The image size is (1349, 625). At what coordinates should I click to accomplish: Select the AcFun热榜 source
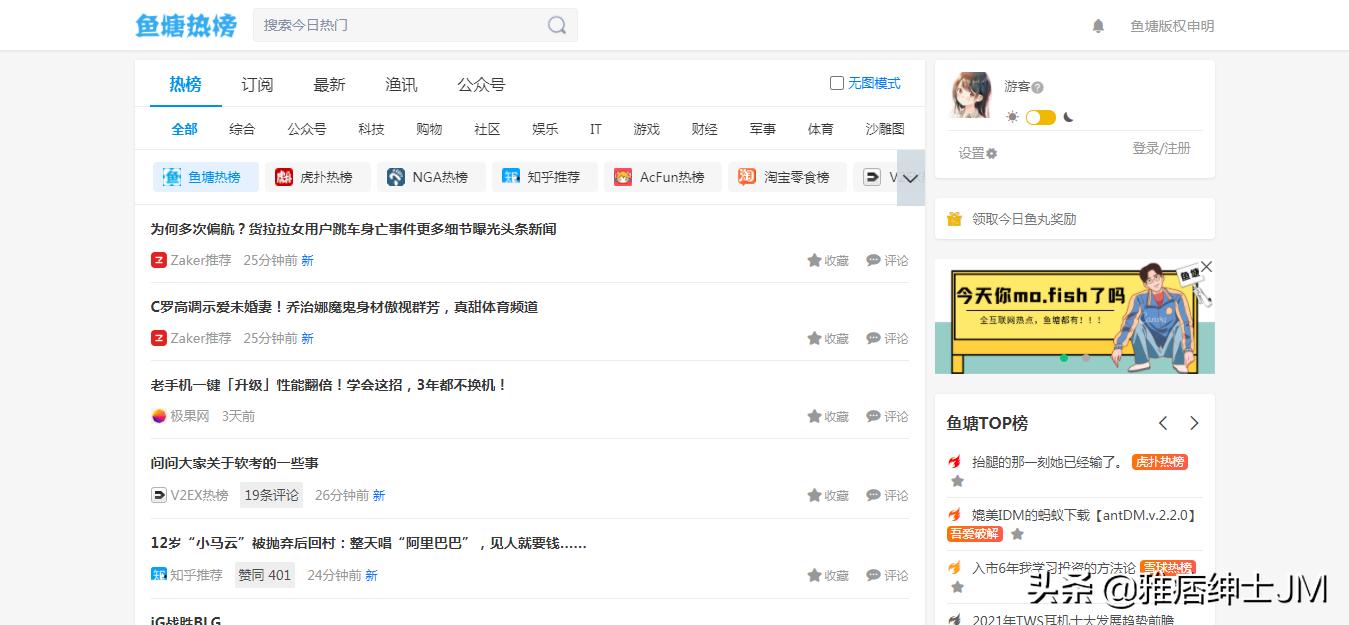662,176
